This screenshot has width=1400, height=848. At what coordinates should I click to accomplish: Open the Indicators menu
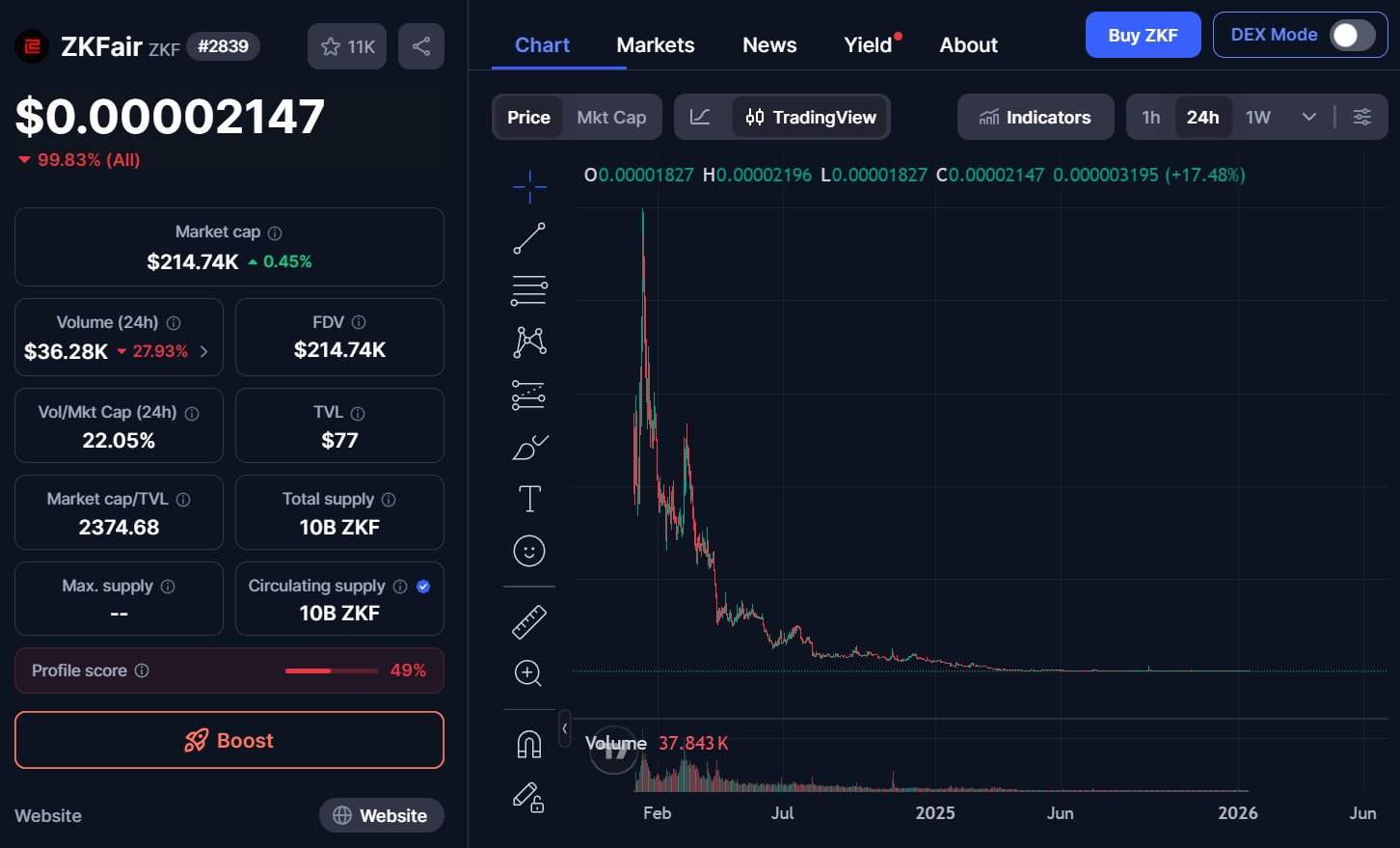click(x=1036, y=117)
